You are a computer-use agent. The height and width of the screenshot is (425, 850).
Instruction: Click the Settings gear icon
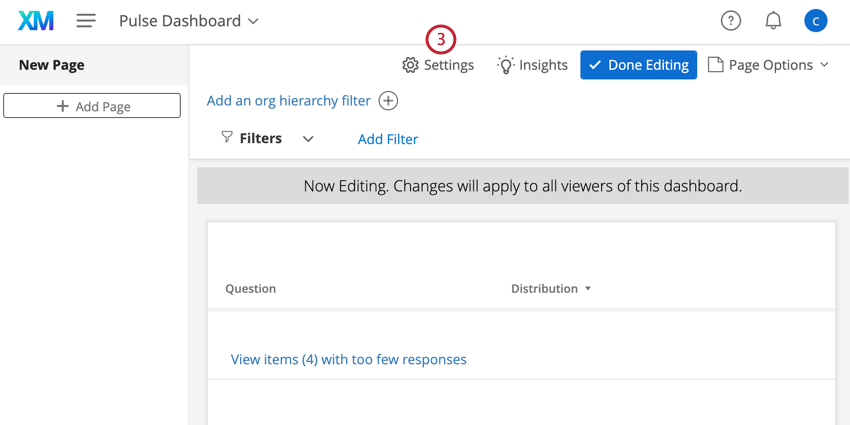(410, 65)
